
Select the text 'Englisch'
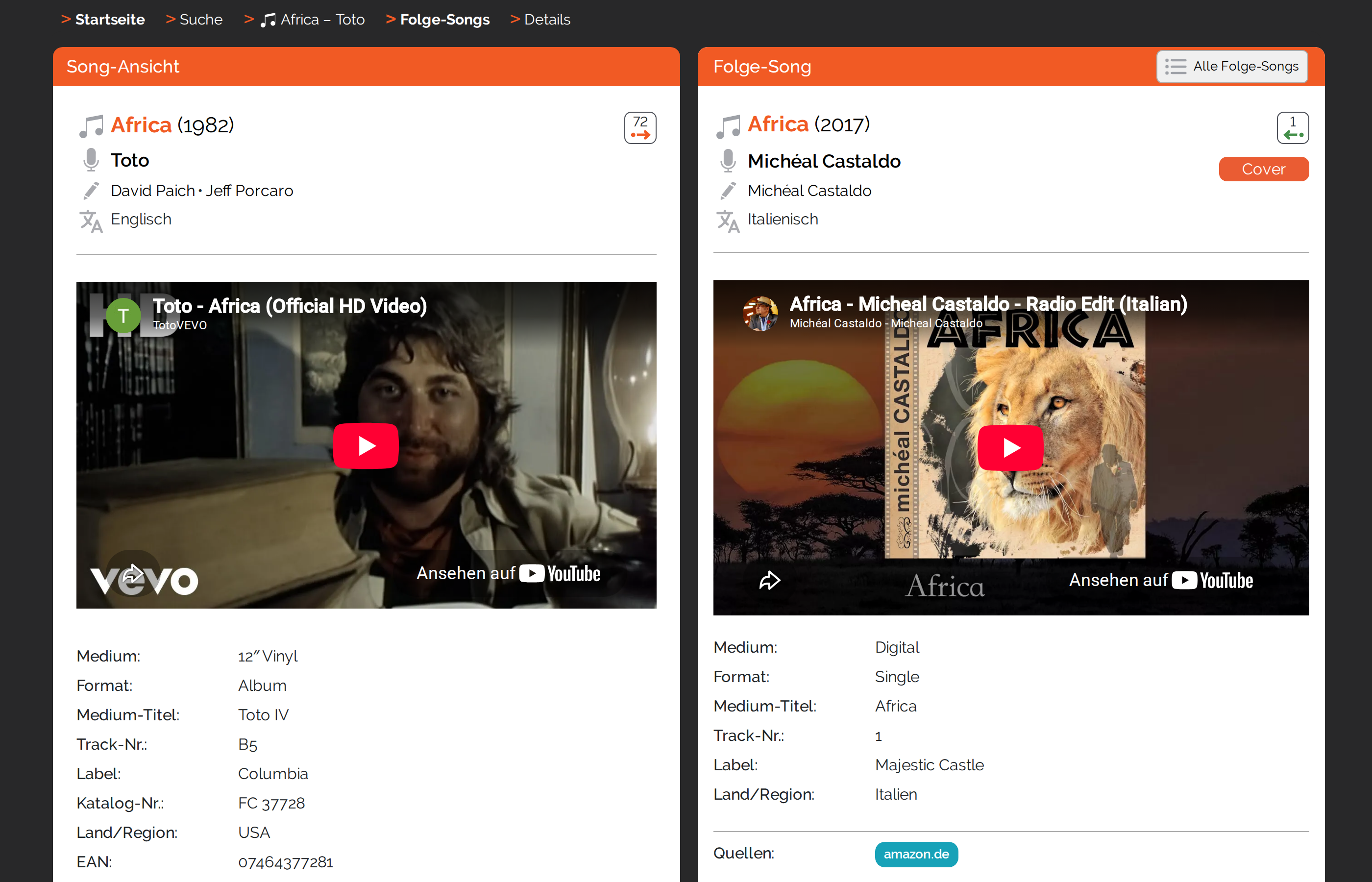pyautogui.click(x=141, y=220)
